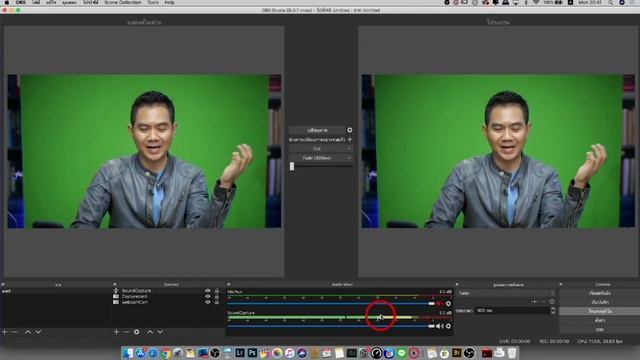640x360 pixels.
Task: Toggle visibility of SoundCapture source
Action: [208, 291]
